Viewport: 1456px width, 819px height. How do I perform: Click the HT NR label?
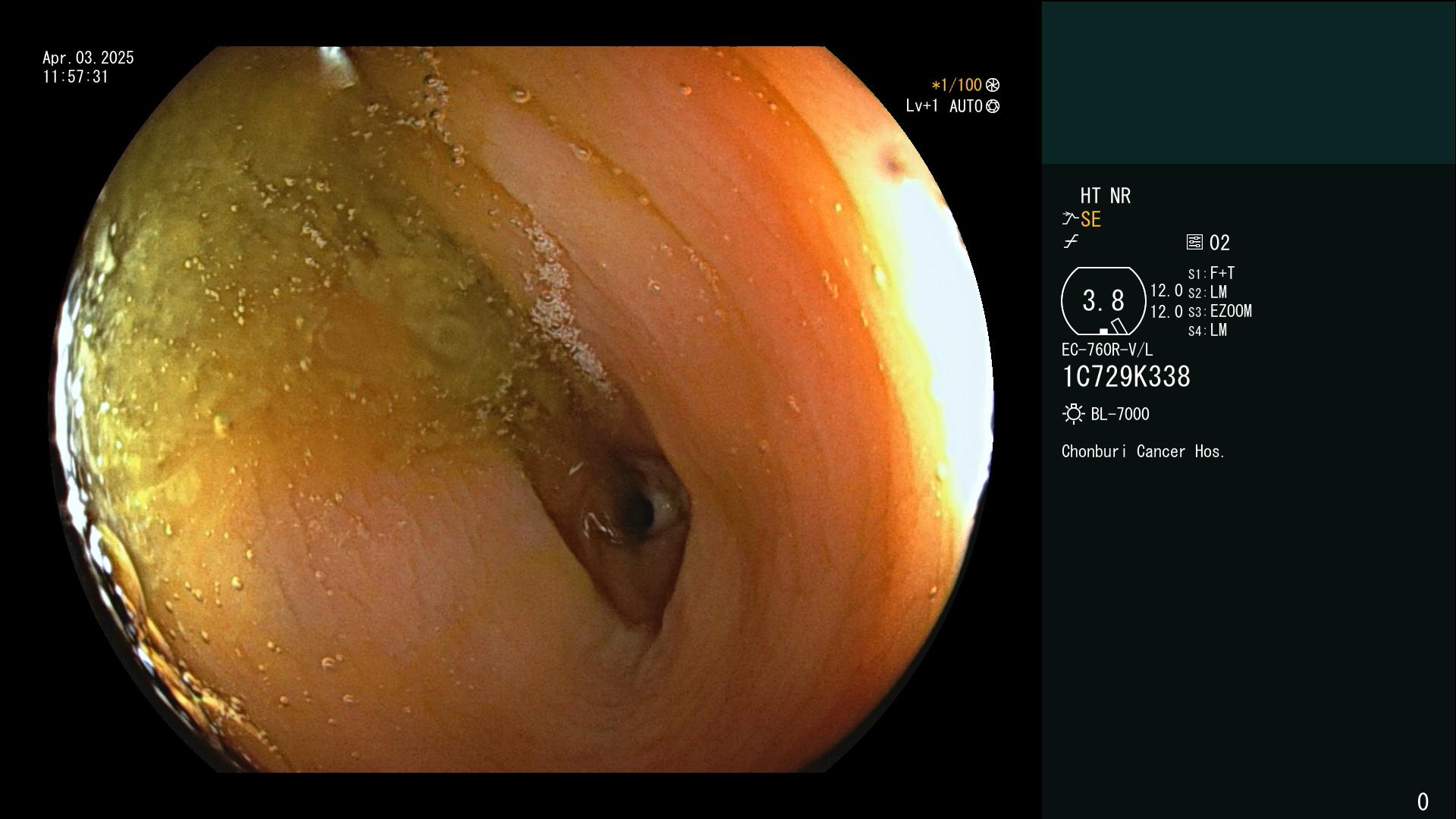click(x=1105, y=196)
